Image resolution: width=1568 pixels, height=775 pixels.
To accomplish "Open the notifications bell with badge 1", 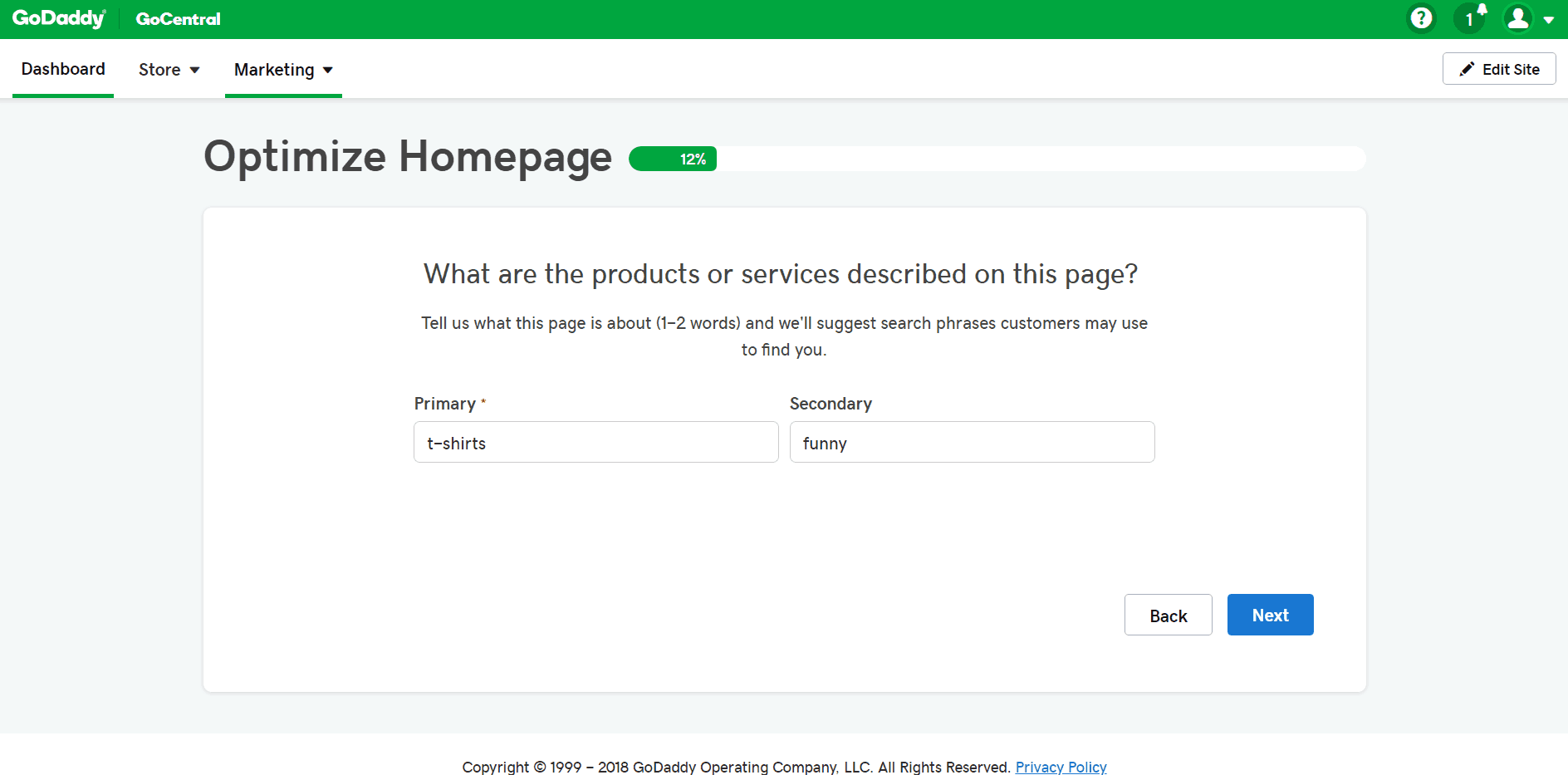I will click(x=1471, y=17).
